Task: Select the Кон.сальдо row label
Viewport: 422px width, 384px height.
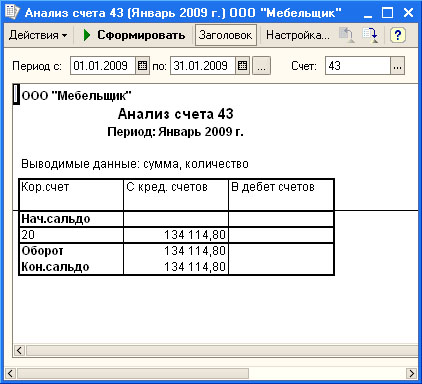Action: click(x=71, y=267)
